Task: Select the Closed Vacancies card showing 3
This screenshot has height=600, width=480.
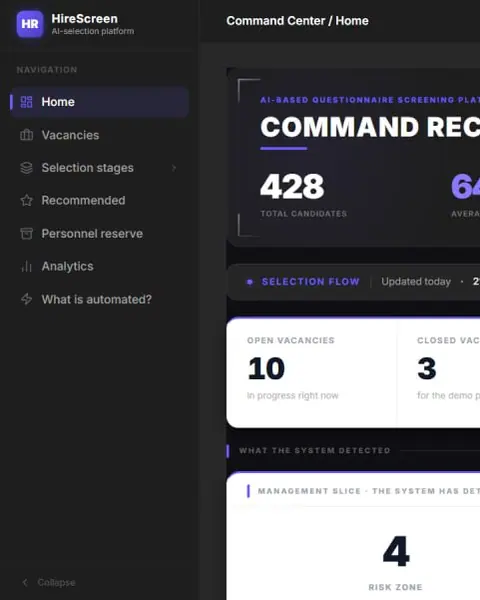Action: coord(439,373)
